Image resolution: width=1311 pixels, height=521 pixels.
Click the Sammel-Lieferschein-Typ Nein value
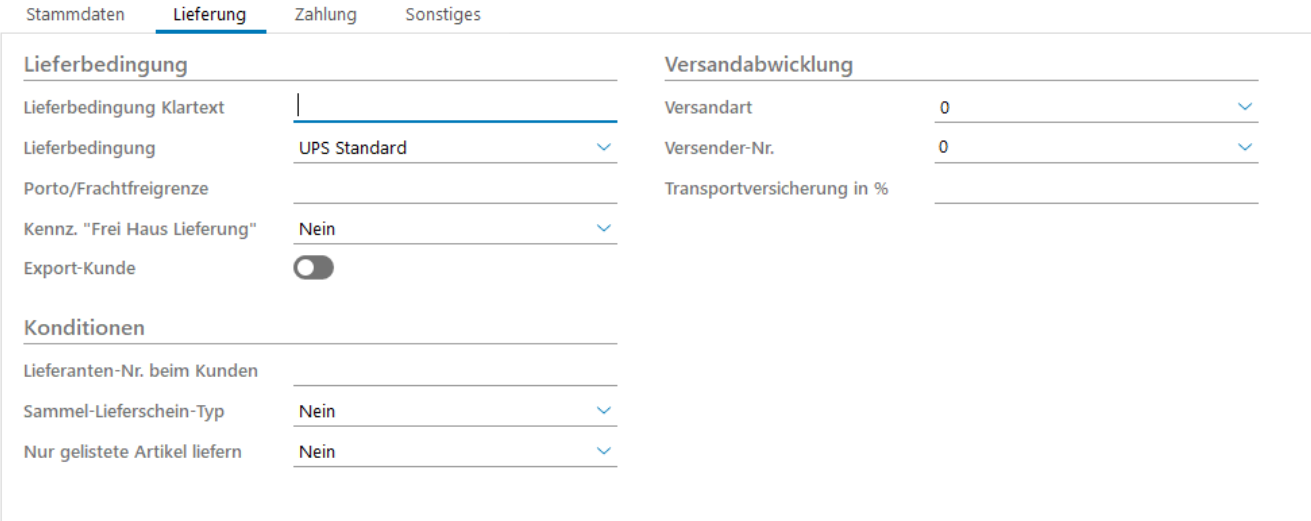(440, 411)
